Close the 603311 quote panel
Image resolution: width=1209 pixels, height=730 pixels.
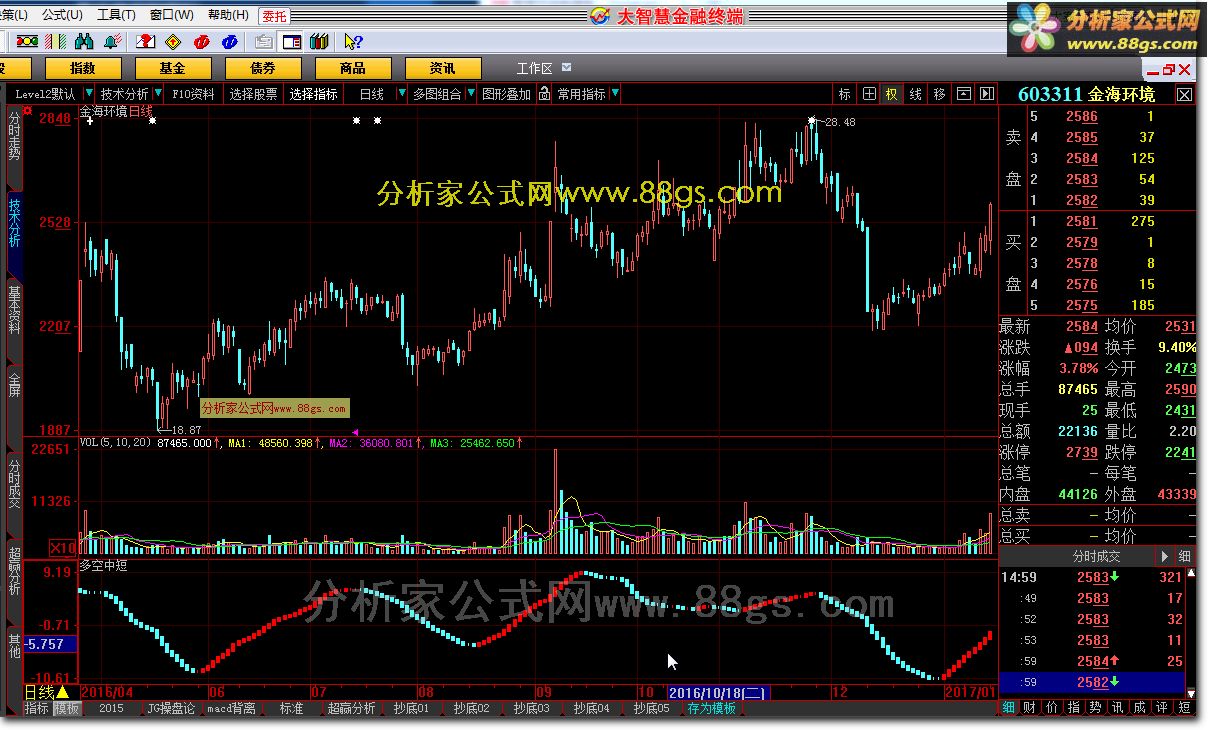[1184, 94]
